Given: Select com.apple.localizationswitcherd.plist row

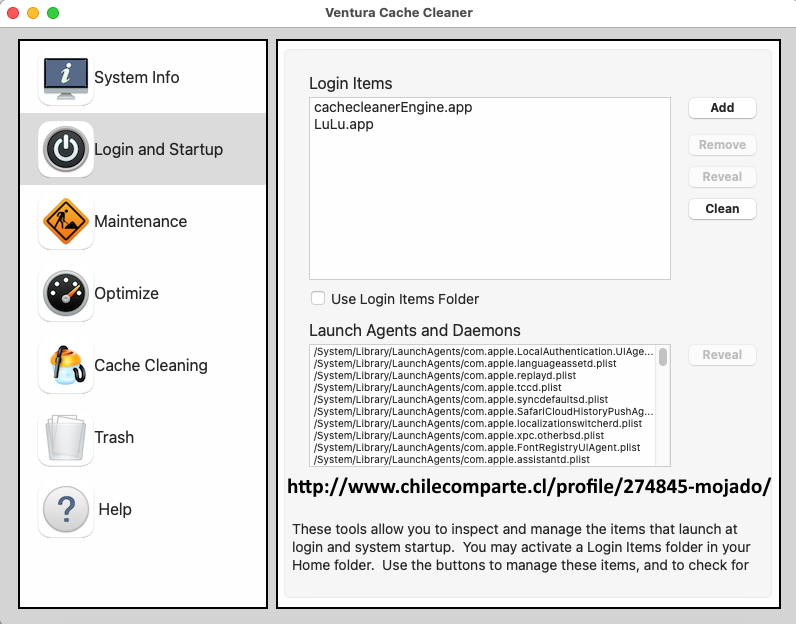Looking at the screenshot, I should coord(483,423).
